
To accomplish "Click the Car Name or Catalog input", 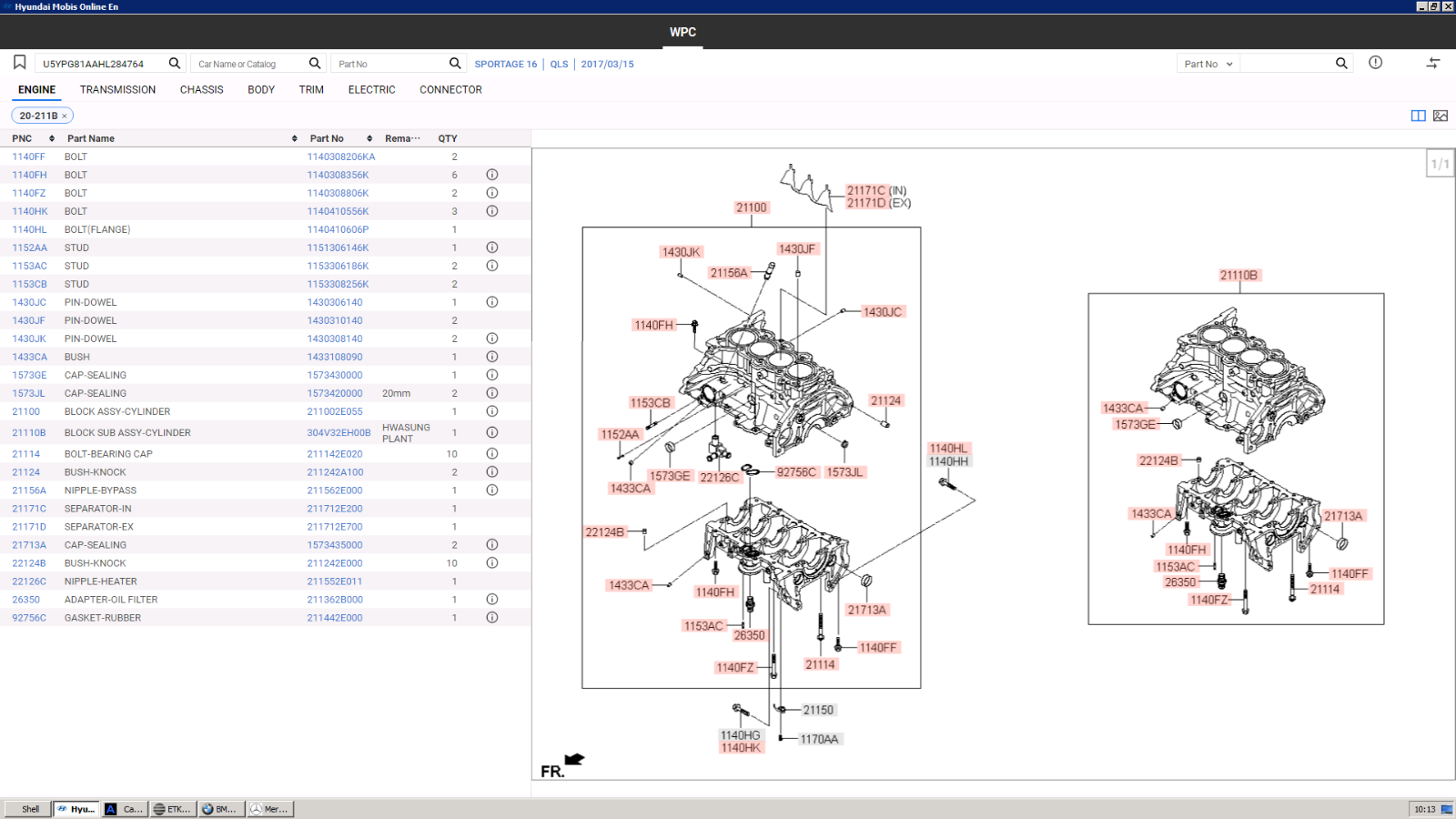I will [x=248, y=64].
